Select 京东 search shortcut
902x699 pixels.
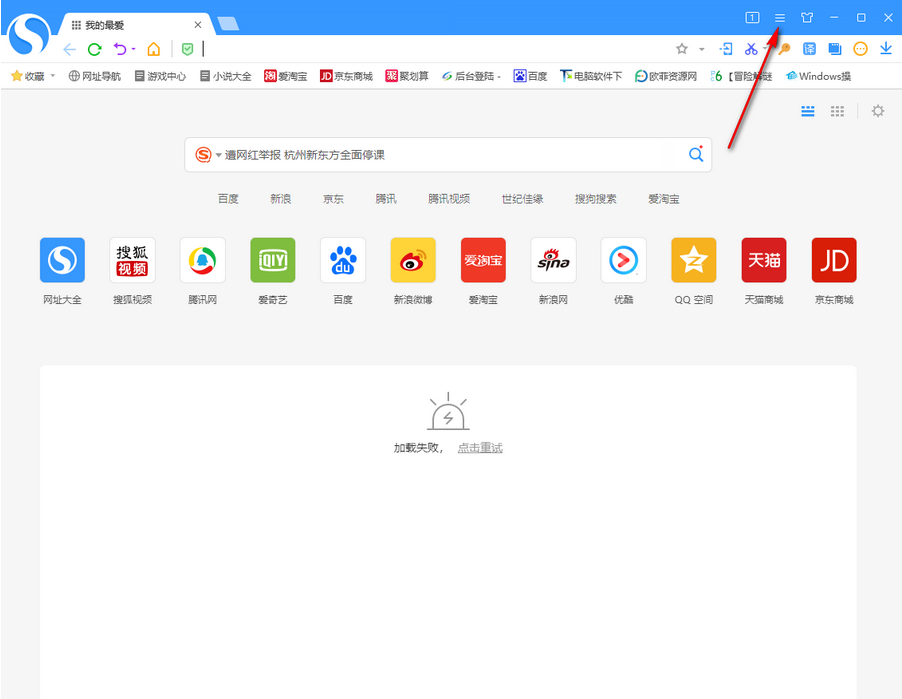tap(333, 199)
